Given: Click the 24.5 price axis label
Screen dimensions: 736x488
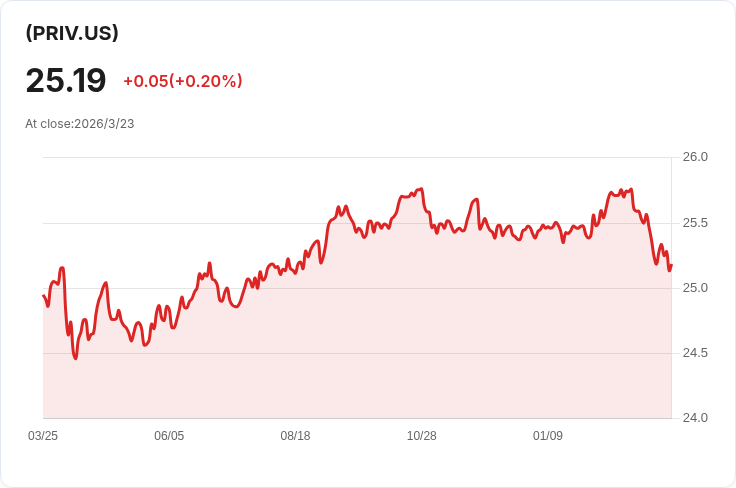Looking at the screenshot, I should (695, 353).
